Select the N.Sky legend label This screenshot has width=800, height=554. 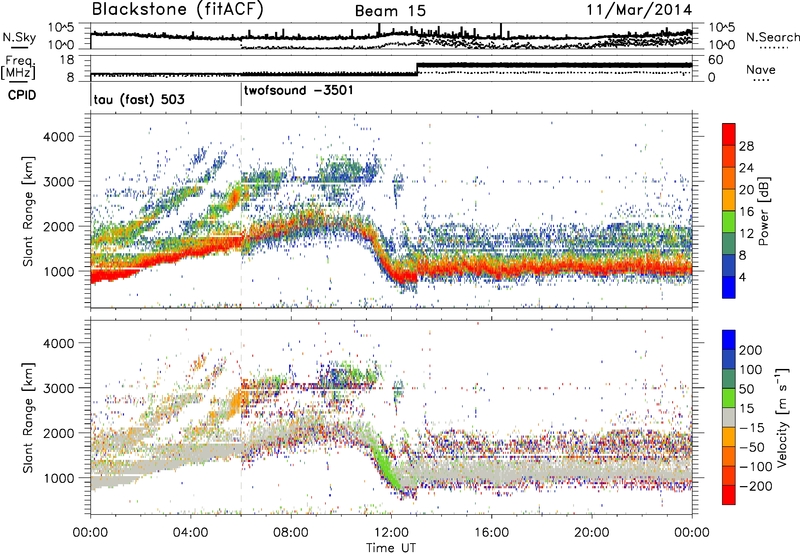pyautogui.click(x=19, y=37)
